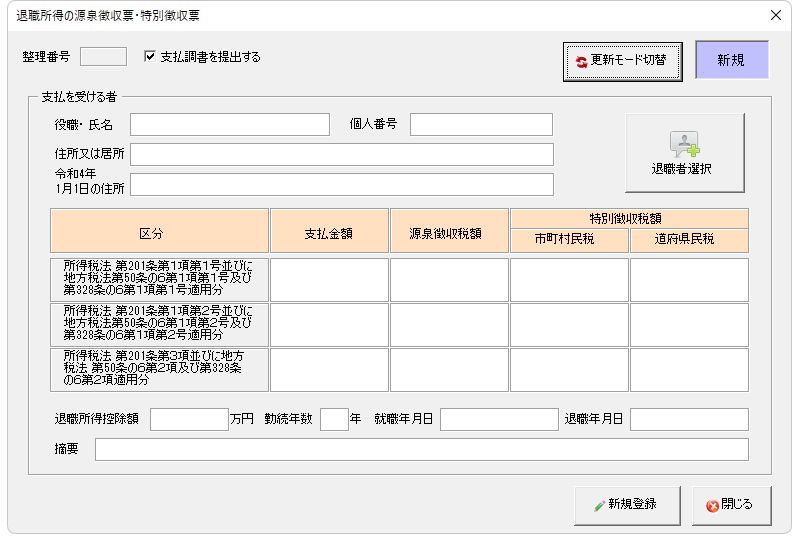The width and height of the screenshot is (799, 541).
Task: Click row label 第201条第1項第1号 text
Action: coord(159,280)
